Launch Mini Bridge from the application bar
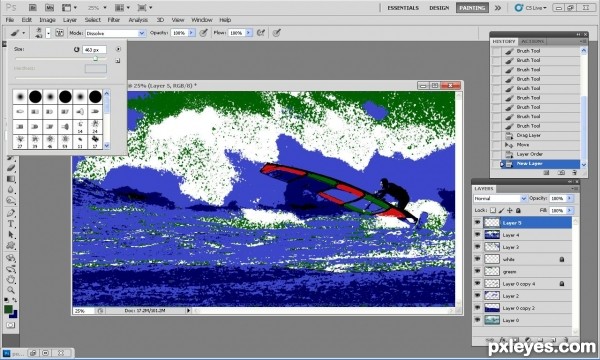This screenshot has width=600, height=360. [49, 7]
